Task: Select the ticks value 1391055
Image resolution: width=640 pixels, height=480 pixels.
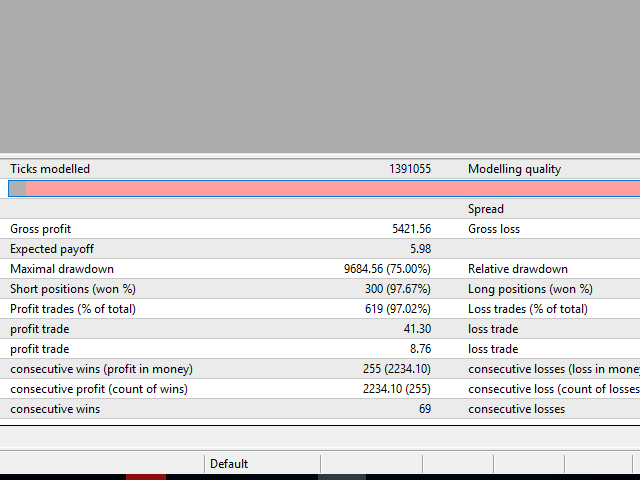Action: click(410, 169)
